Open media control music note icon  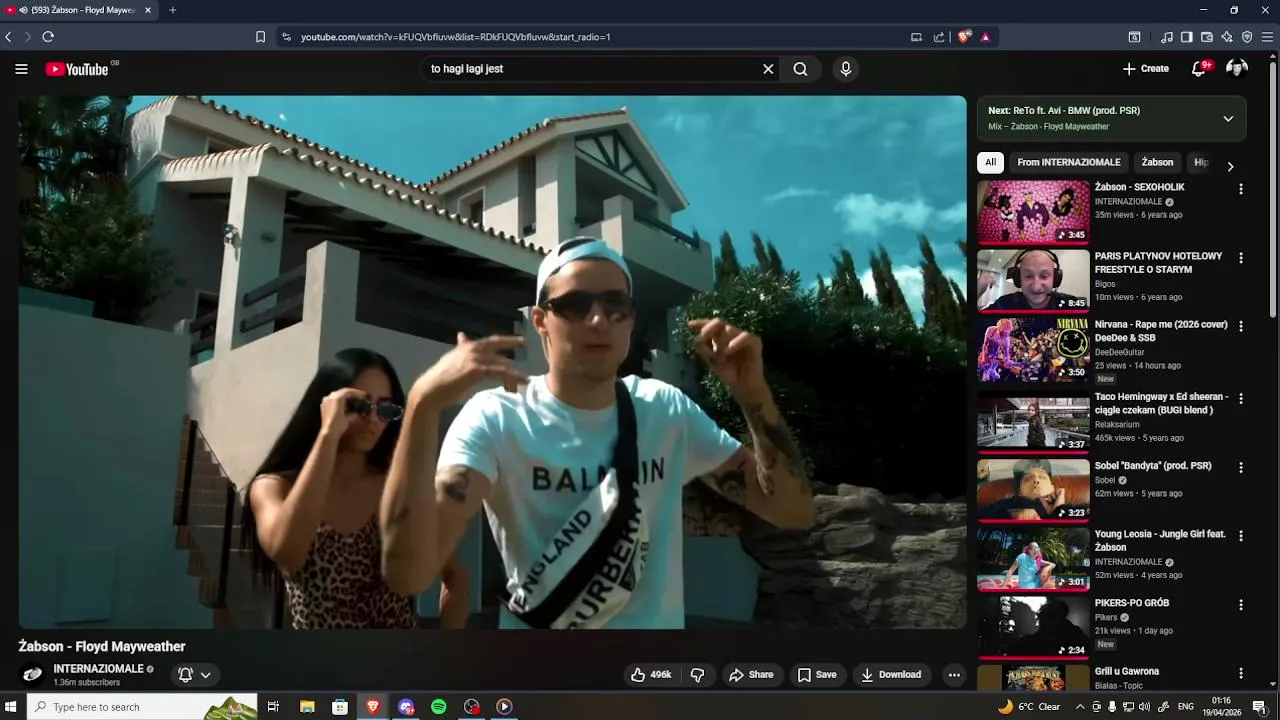(x=1167, y=37)
